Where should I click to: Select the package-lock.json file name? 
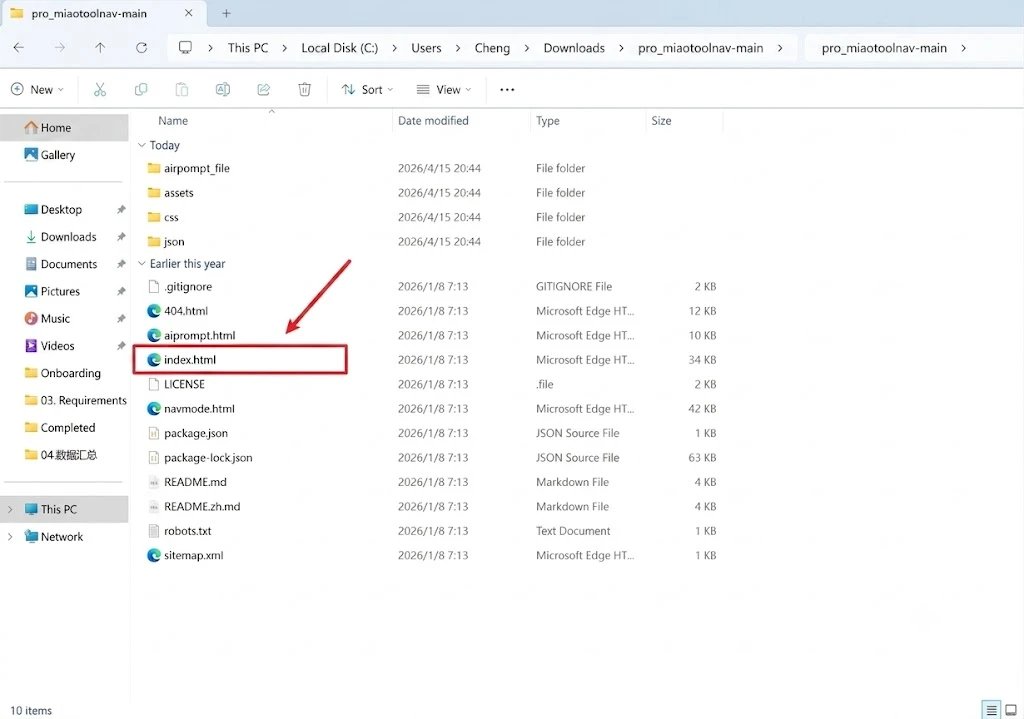[x=208, y=458]
